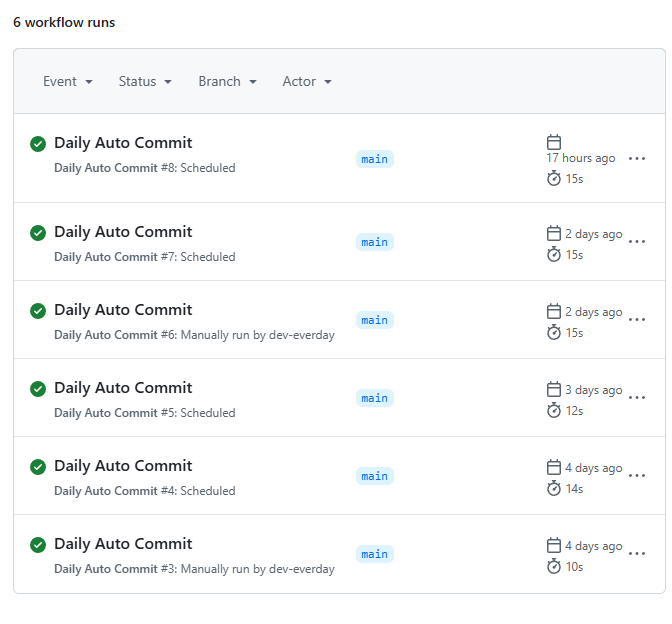Click stopwatch icon beside 12s
The width and height of the screenshot is (672, 624).
(554, 410)
